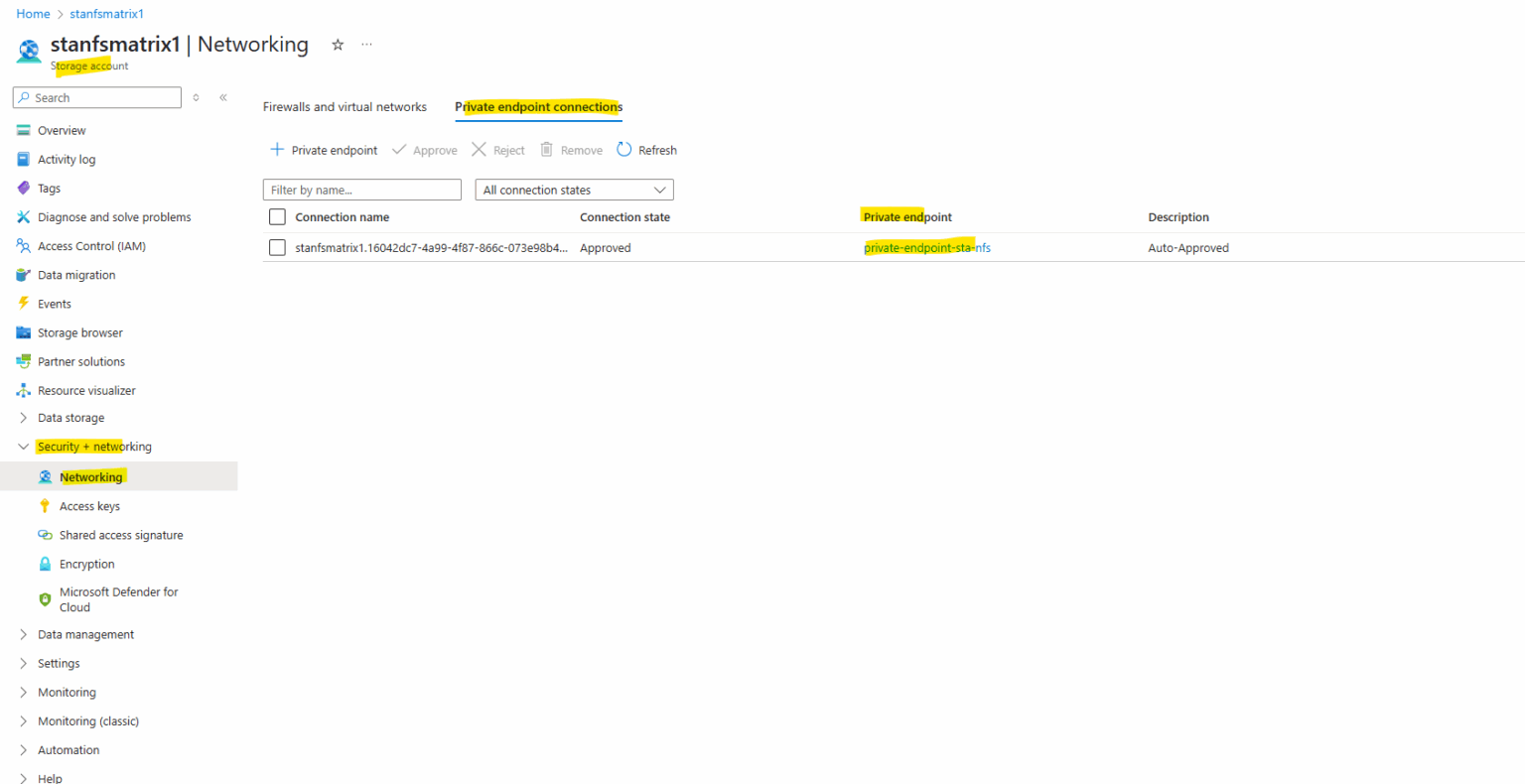Open the ellipsis menu beside the page title
Viewport: 1525px width, 784px height.
(x=366, y=44)
